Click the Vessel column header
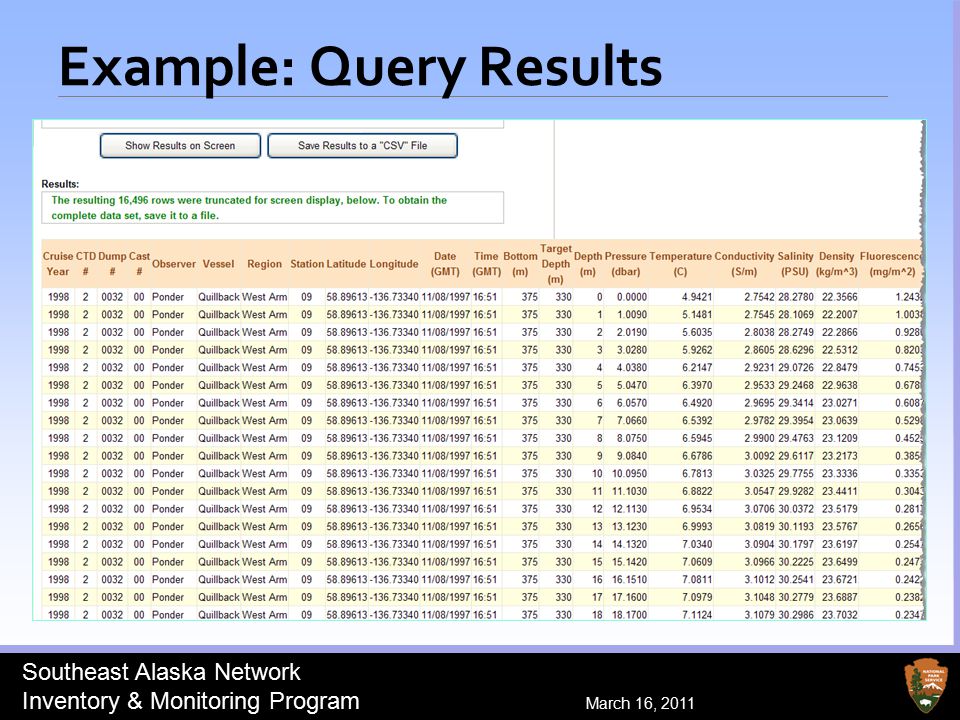Viewport: 960px width, 720px height. (219, 264)
